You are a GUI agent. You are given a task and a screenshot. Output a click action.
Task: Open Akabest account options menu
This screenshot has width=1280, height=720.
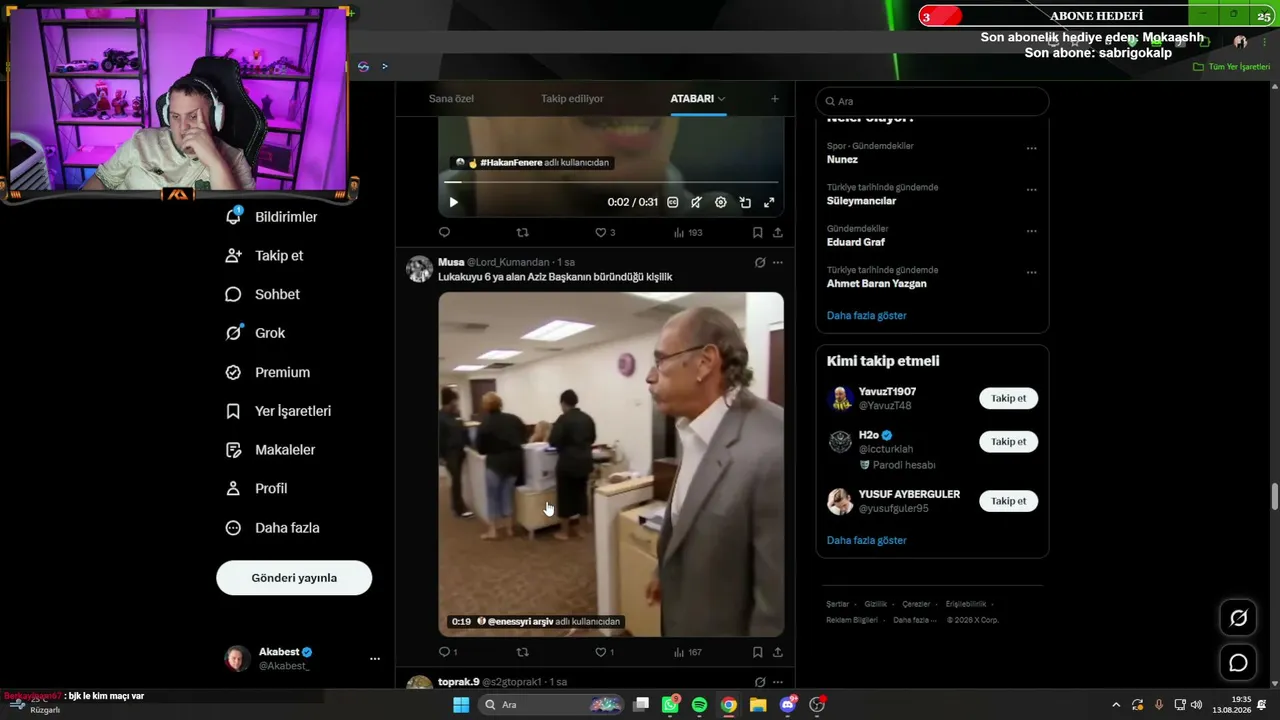coord(375,659)
